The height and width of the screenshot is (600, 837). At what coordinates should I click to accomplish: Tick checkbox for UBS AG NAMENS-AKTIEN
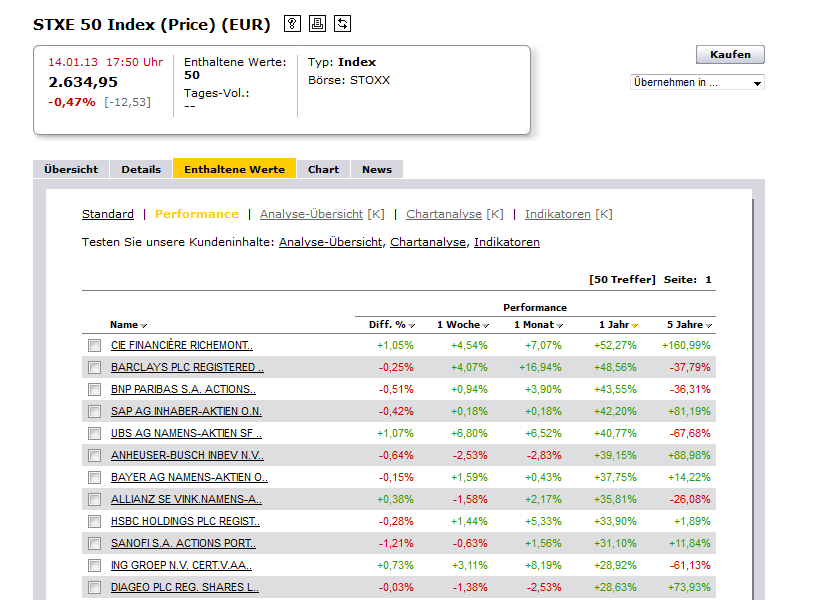[x=94, y=433]
